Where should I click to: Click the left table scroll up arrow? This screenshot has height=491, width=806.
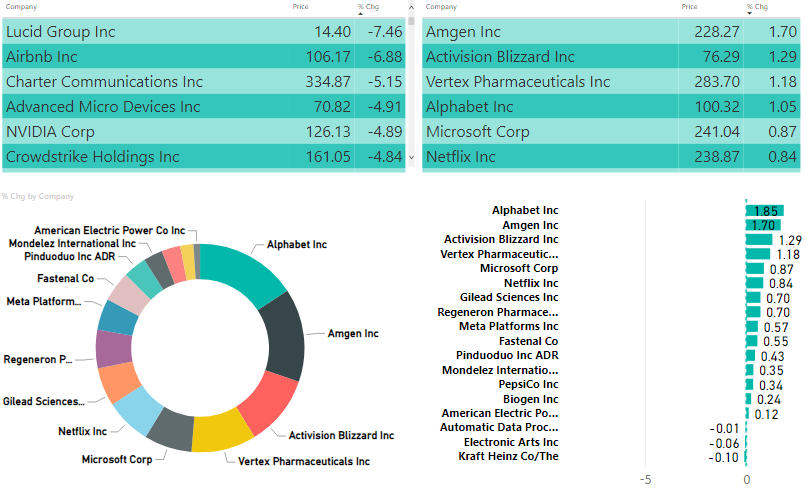coord(411,7)
